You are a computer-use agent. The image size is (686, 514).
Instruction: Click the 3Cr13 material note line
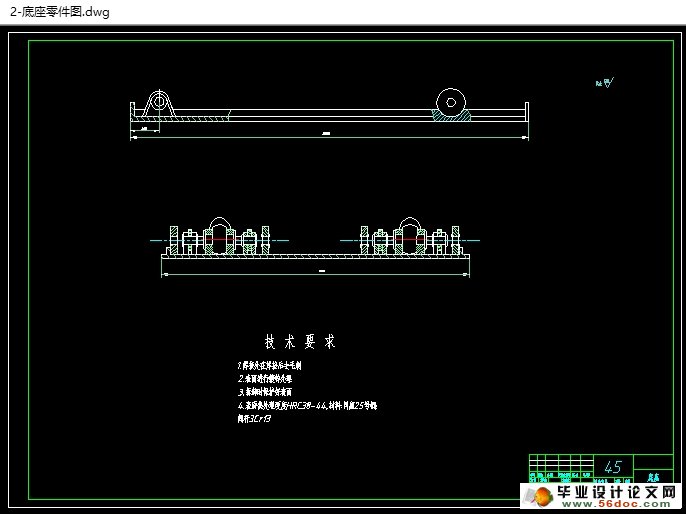click(255, 419)
